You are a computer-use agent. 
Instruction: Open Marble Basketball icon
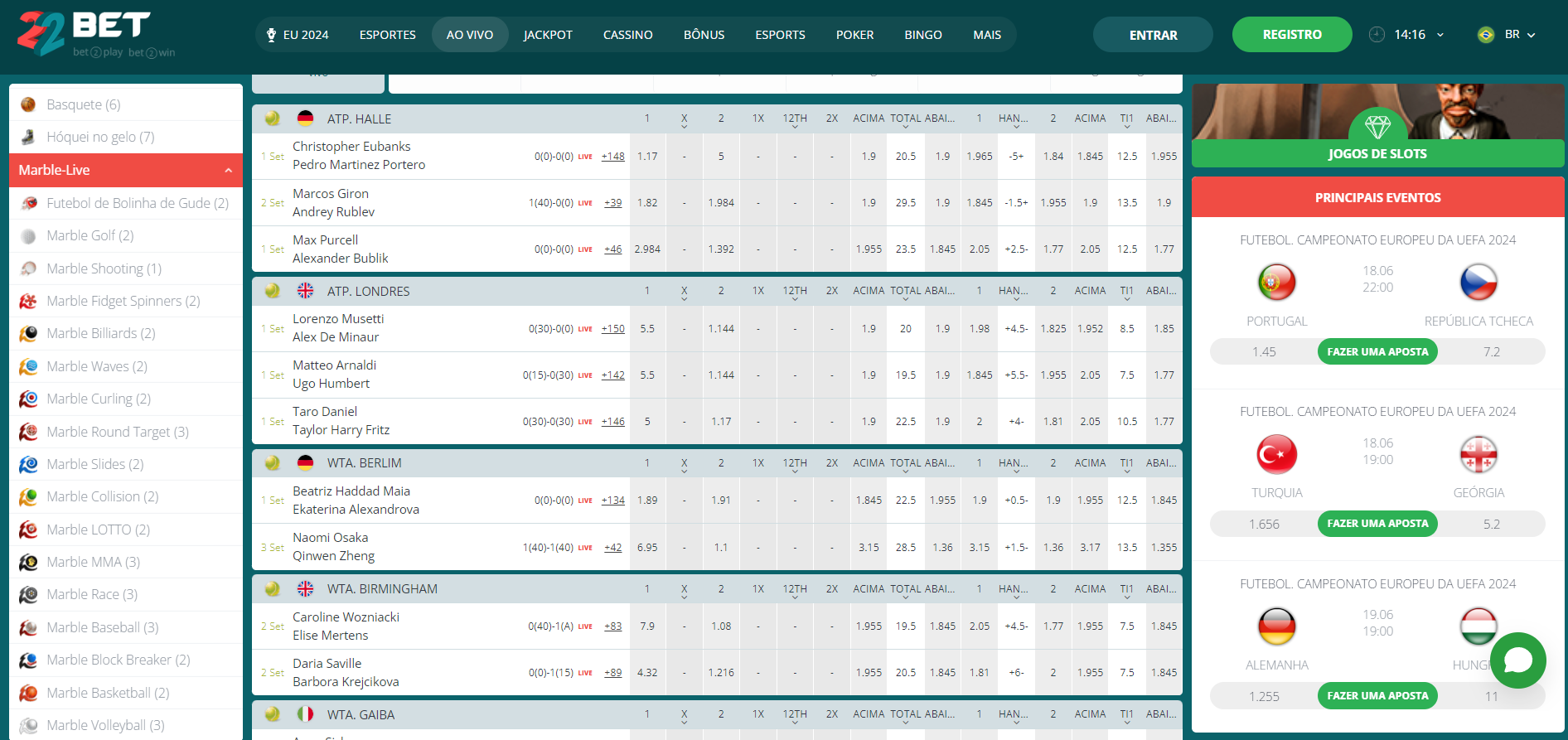28,693
